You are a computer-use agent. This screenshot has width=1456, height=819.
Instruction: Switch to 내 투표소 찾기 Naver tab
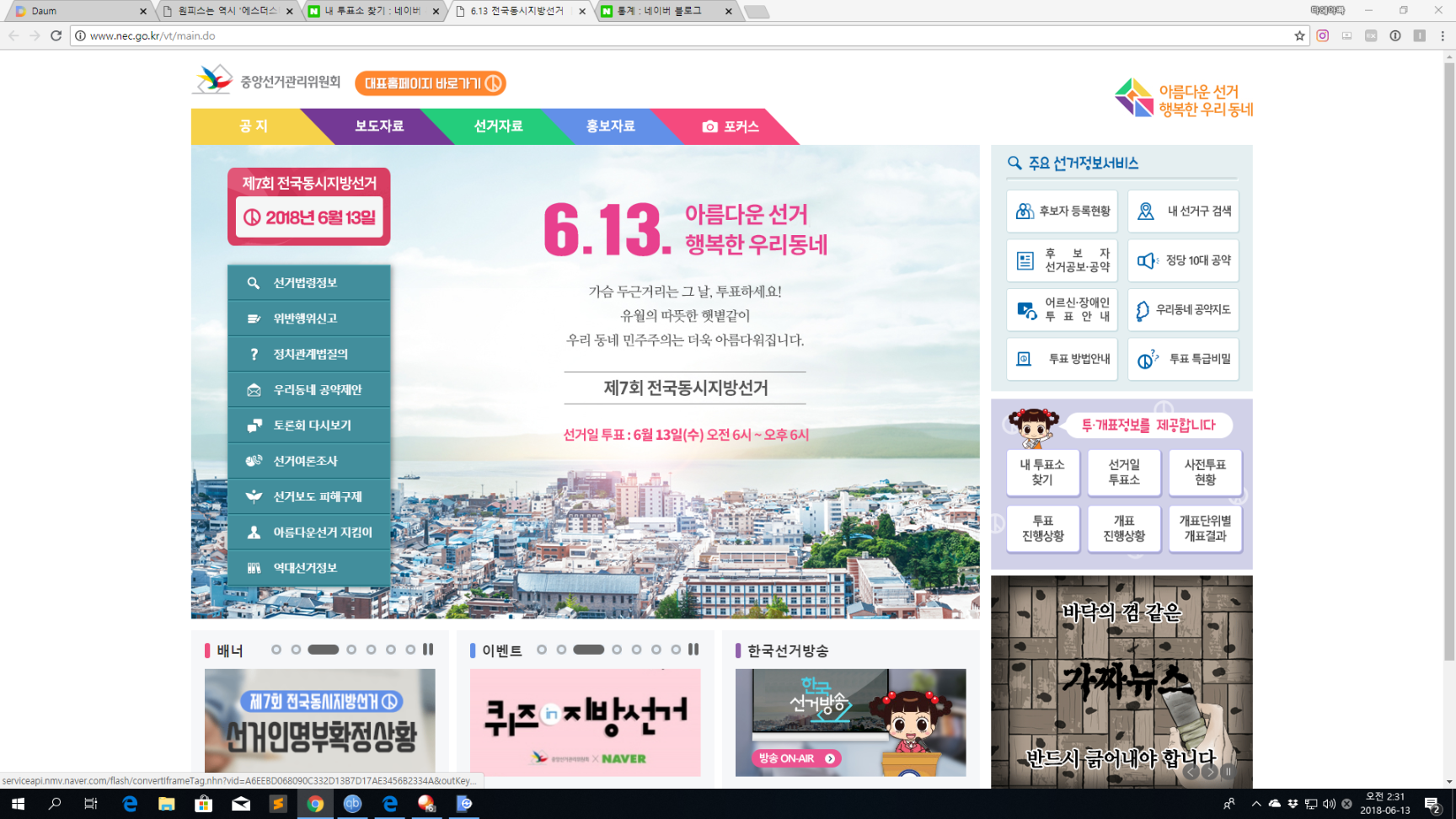375,11
